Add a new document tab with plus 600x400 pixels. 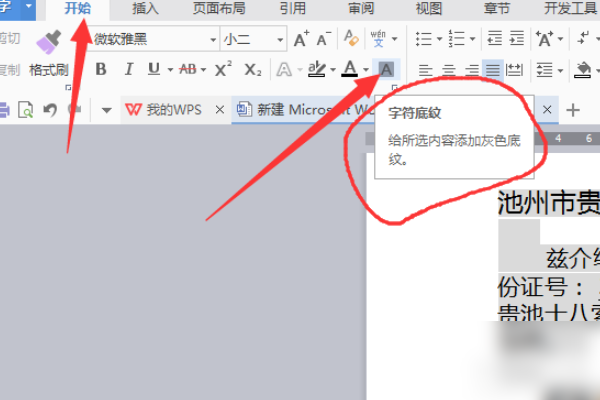click(573, 110)
